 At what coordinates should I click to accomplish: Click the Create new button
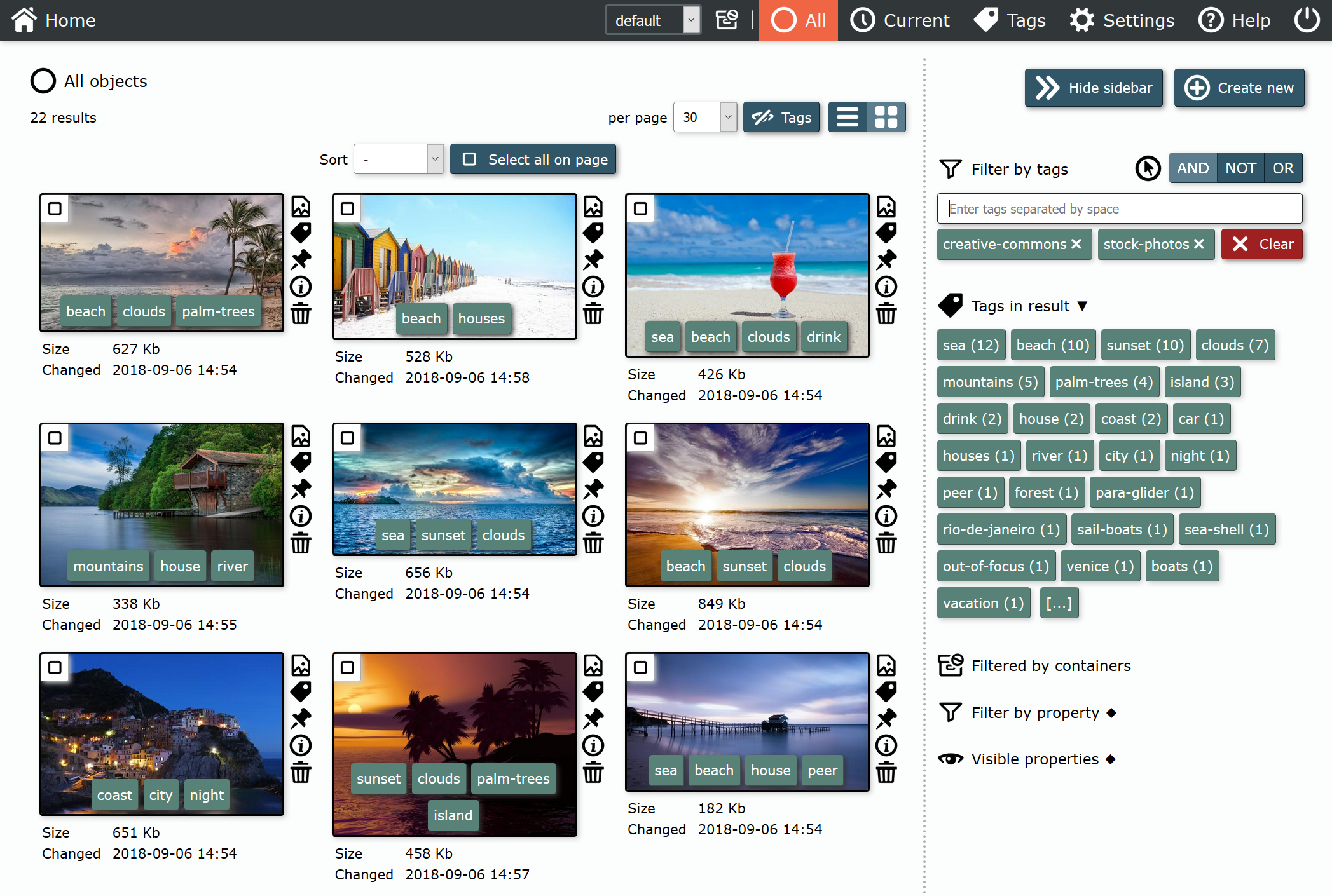pos(1239,88)
